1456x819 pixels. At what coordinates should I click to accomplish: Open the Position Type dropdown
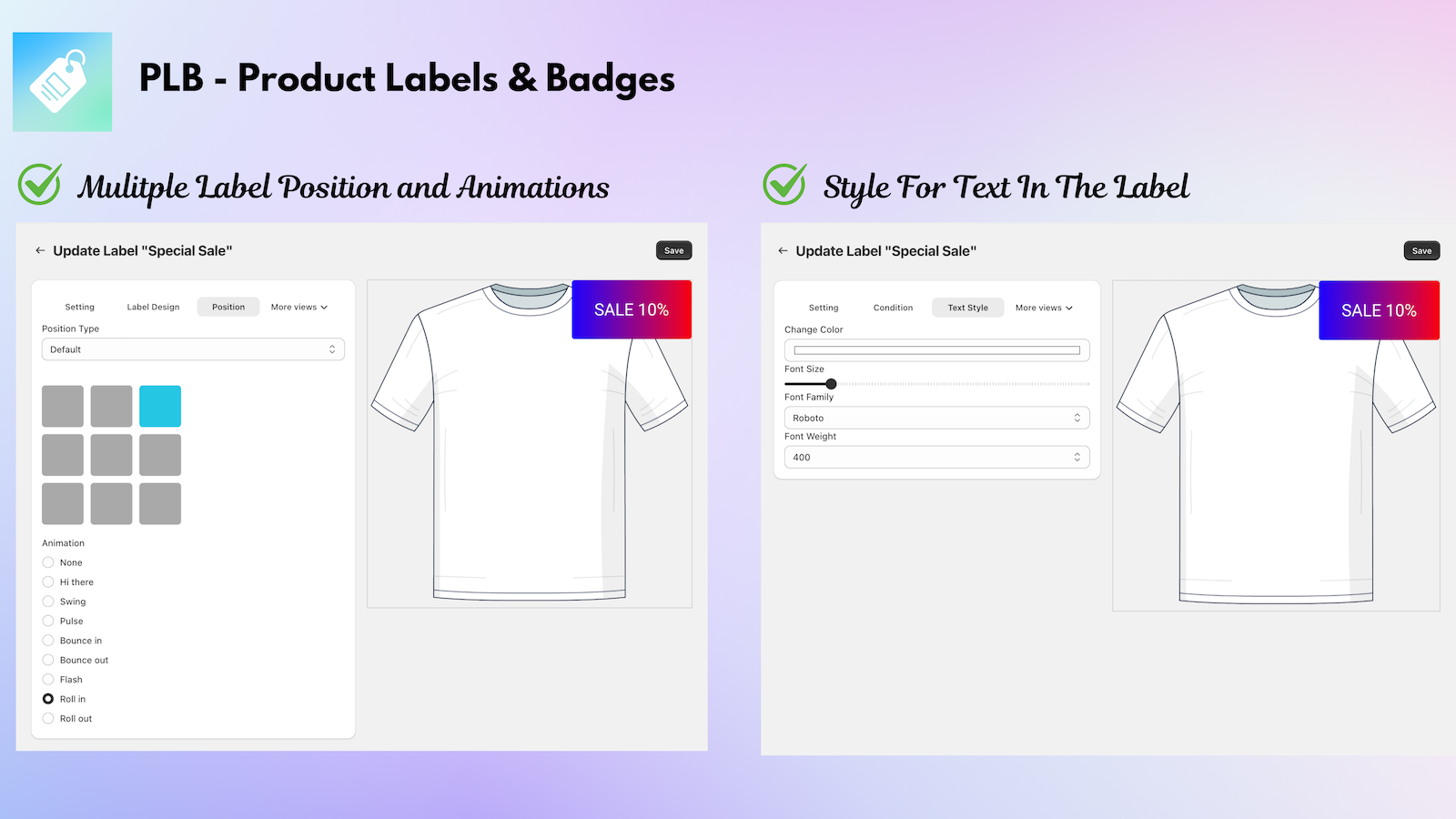coord(192,349)
